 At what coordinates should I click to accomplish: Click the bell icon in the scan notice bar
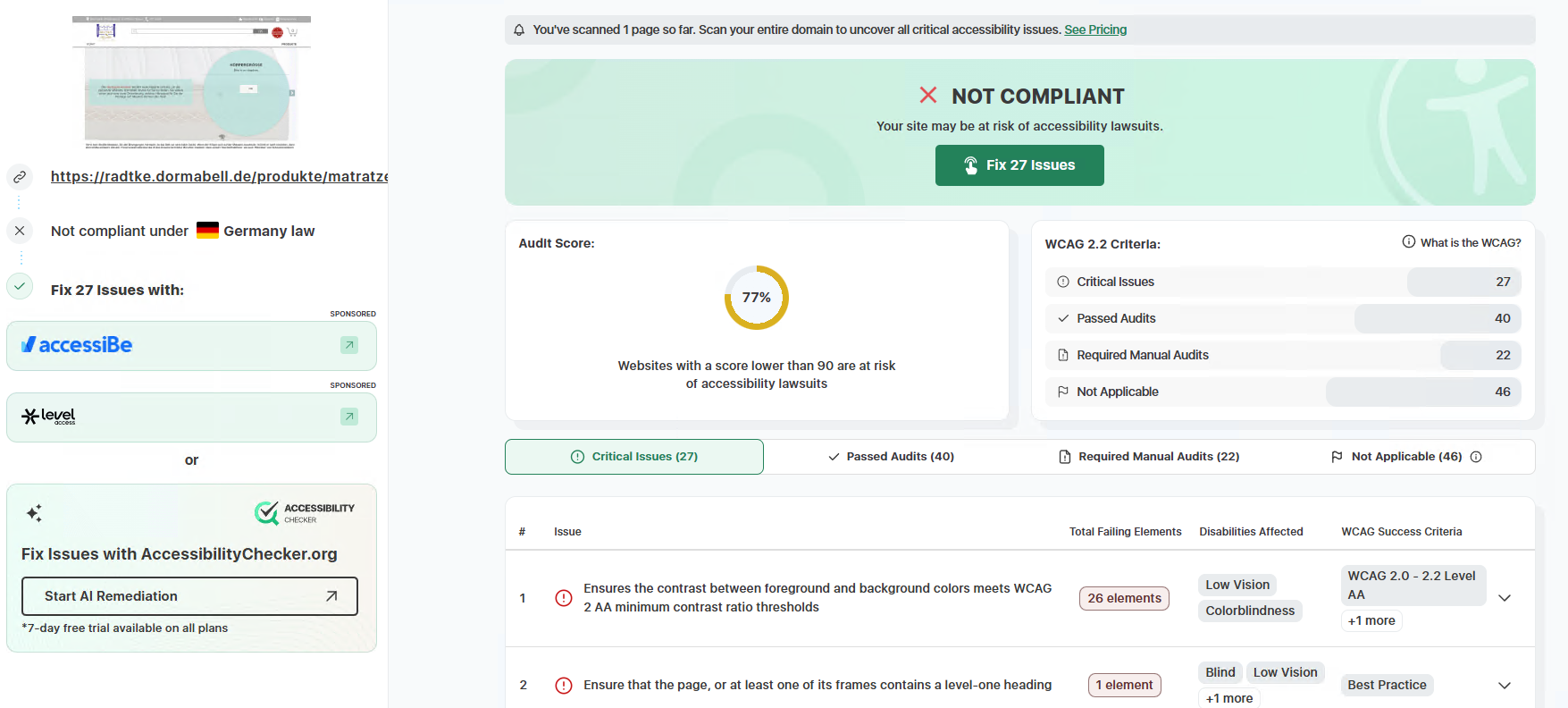pyautogui.click(x=519, y=30)
